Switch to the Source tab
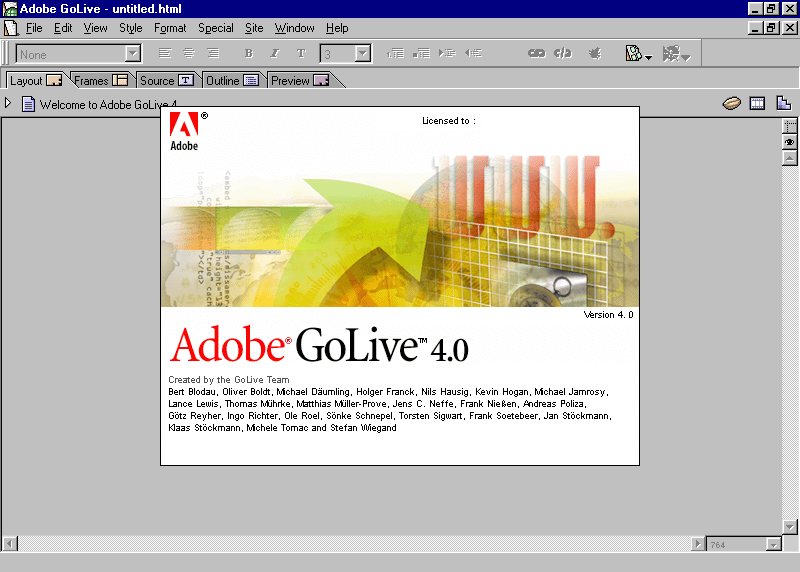 tap(167, 81)
